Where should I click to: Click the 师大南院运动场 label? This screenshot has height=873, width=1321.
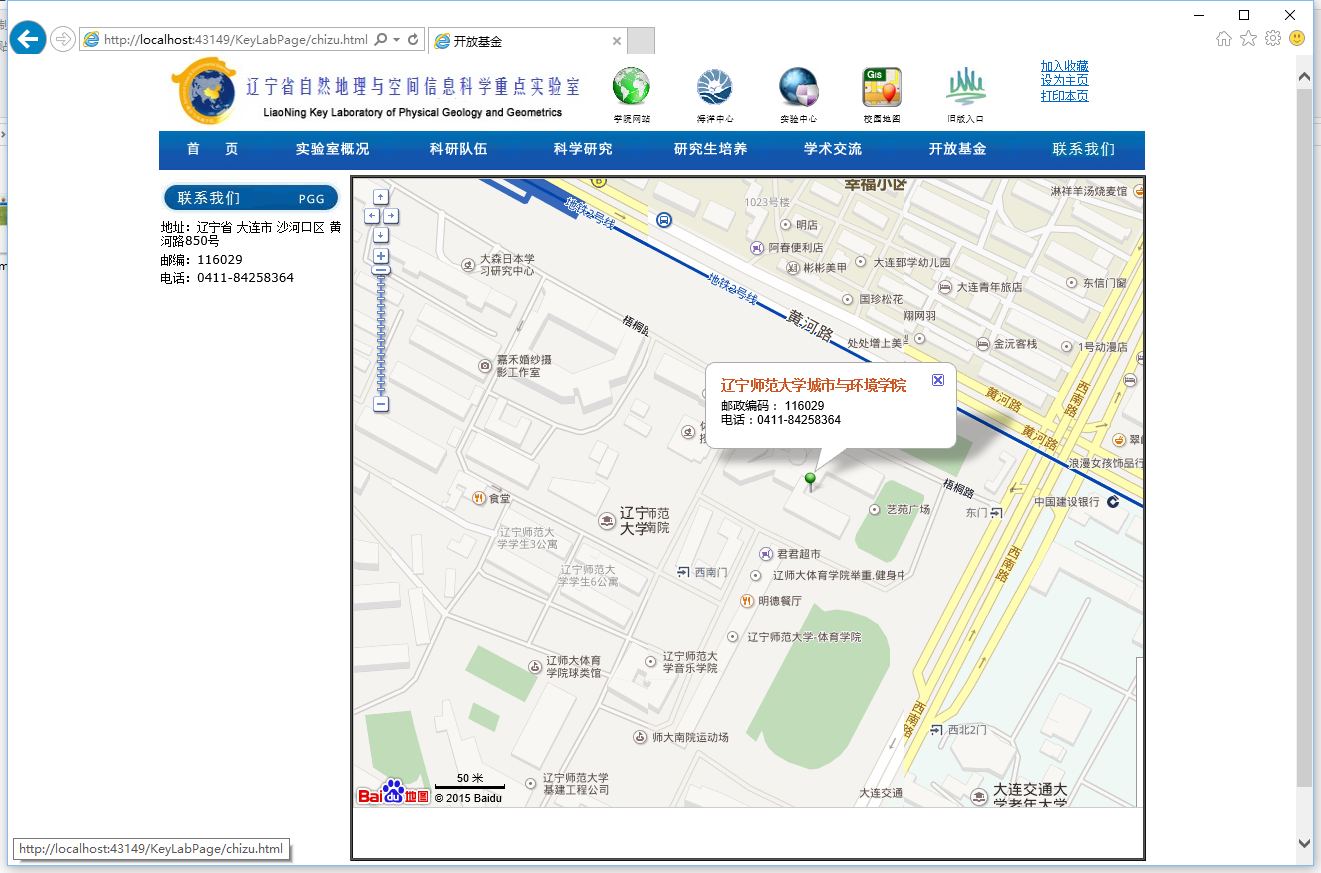click(690, 737)
